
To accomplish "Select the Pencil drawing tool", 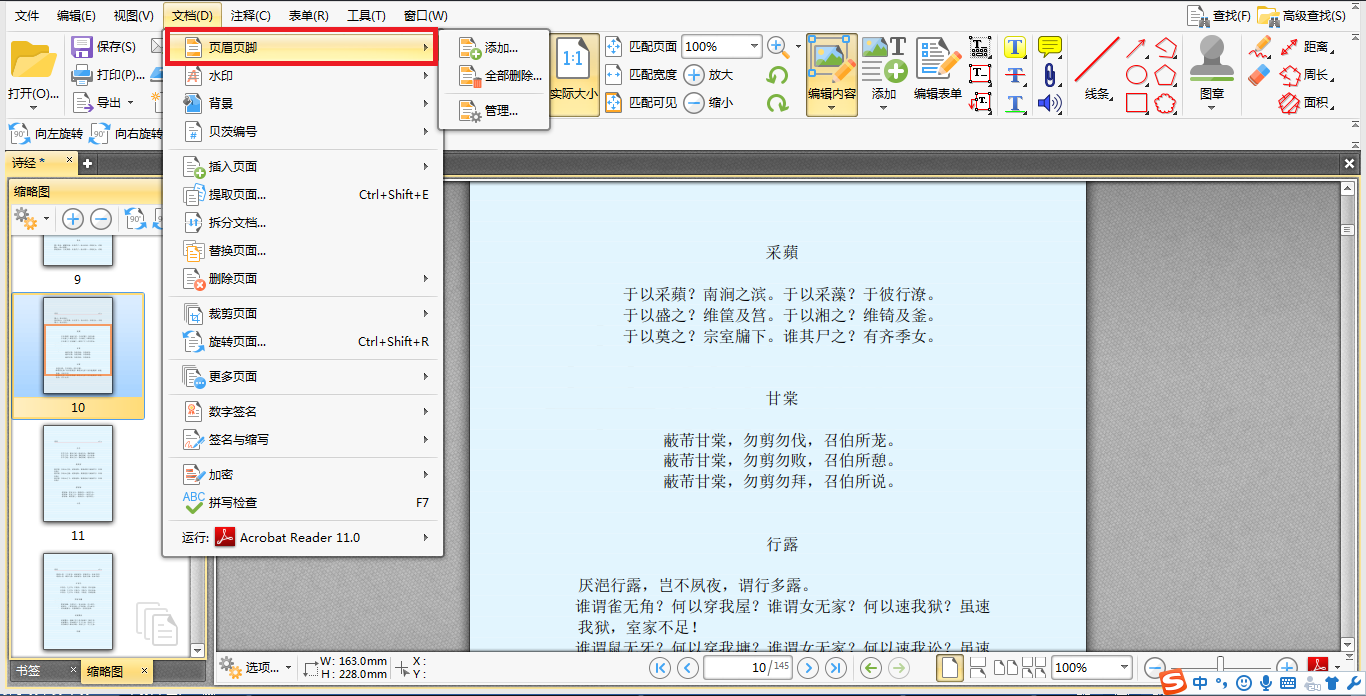I will pos(1260,47).
